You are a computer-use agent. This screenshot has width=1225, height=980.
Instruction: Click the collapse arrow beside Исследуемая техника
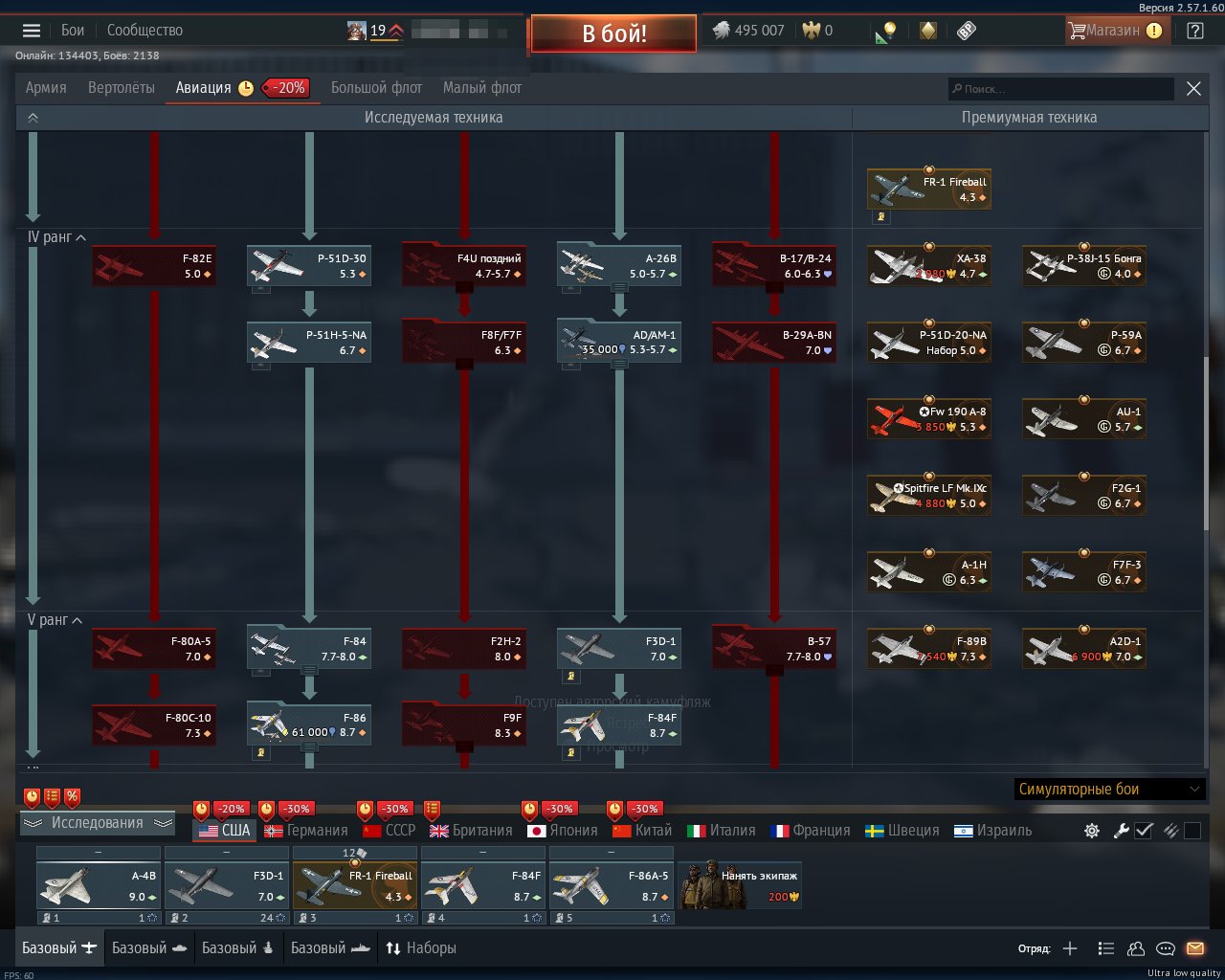(x=33, y=118)
